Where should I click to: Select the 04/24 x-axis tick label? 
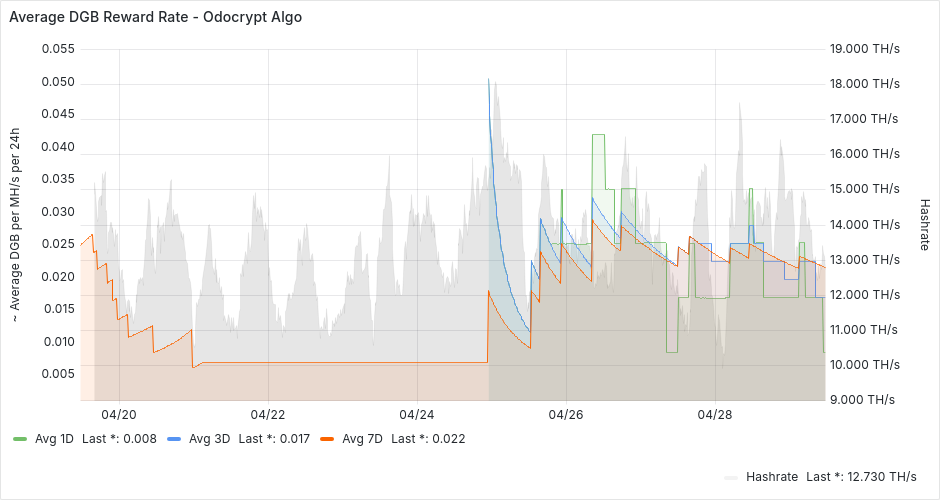click(x=417, y=413)
